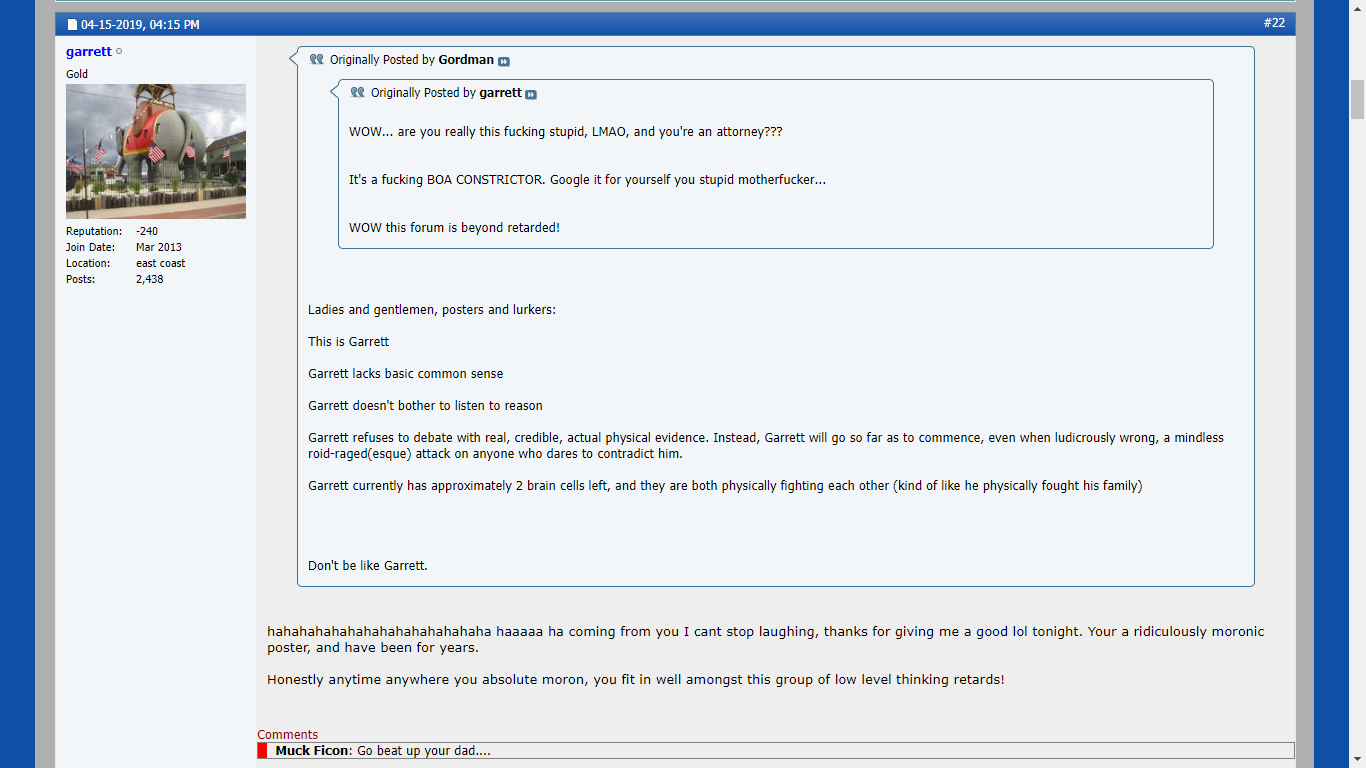
Task: Click the Gordman name in the quote header
Action: pos(466,60)
